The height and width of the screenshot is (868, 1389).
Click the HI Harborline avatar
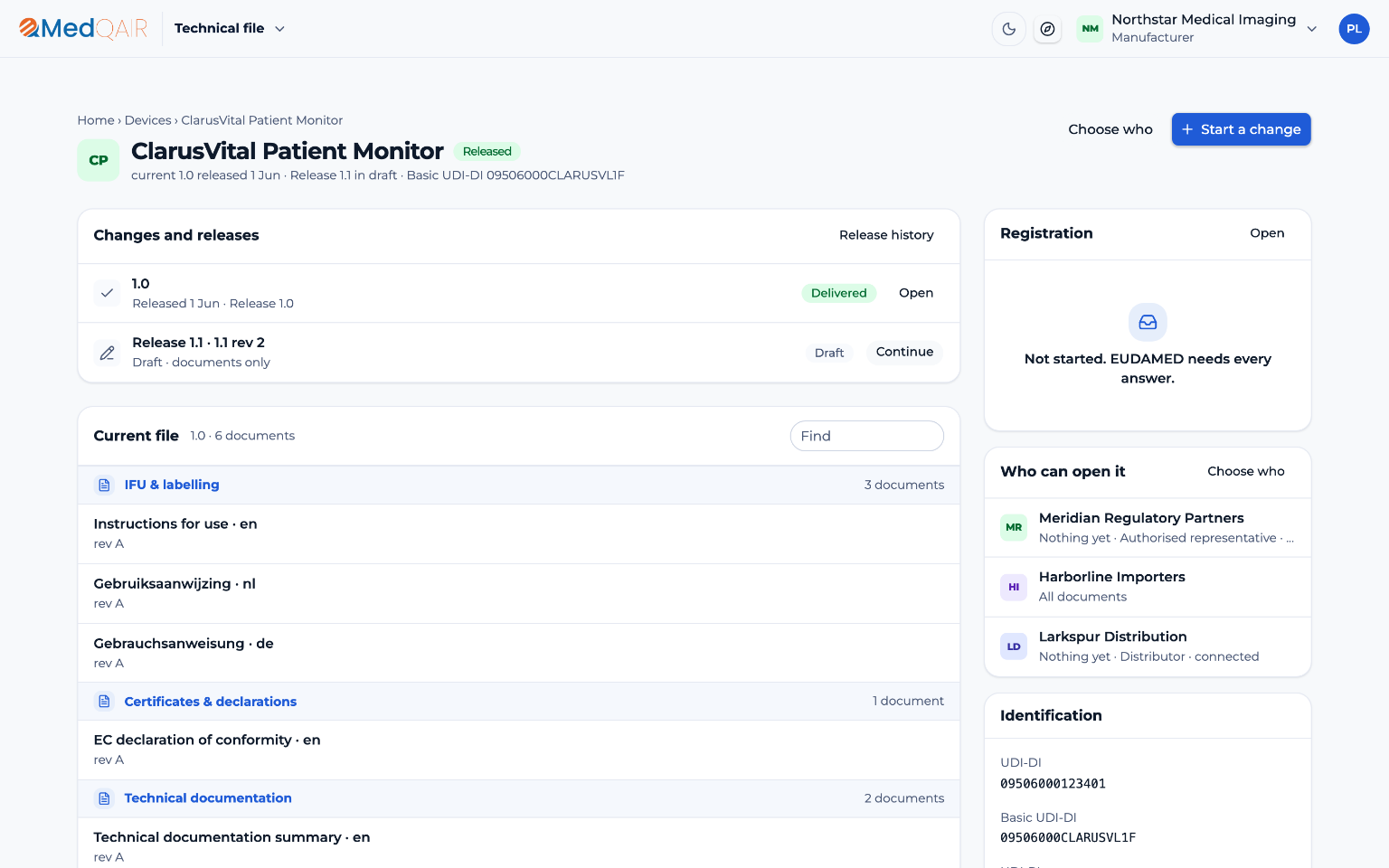click(x=1014, y=587)
